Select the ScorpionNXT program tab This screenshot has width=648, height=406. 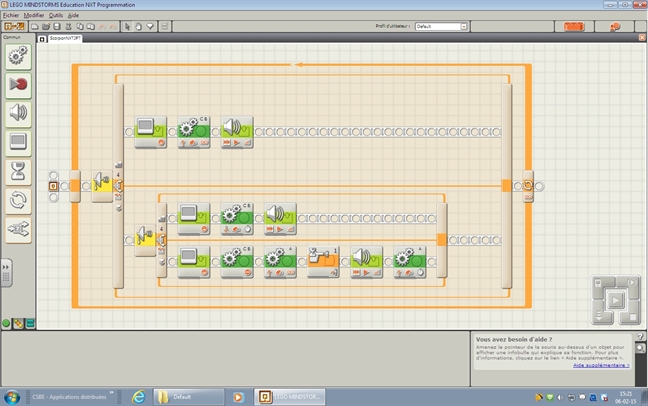[64, 38]
